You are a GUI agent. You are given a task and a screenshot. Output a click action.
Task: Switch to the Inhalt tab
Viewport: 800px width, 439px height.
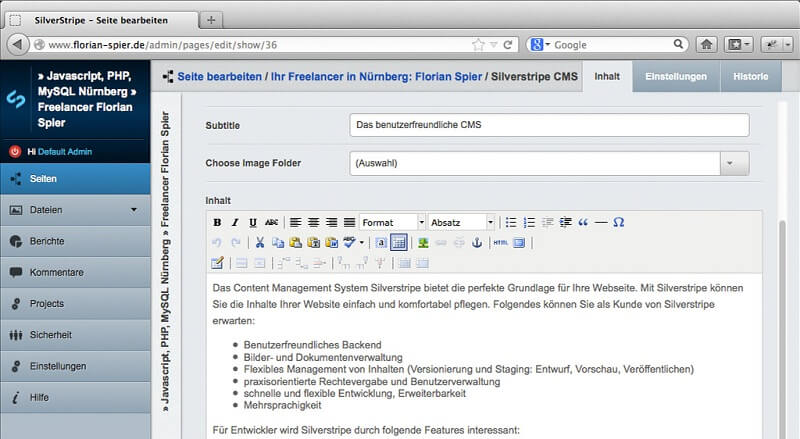pyautogui.click(x=607, y=76)
